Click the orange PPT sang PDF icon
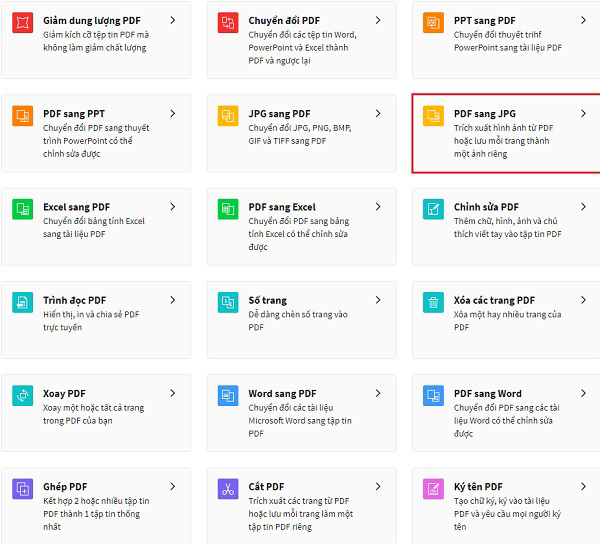This screenshot has height=544, width=600. point(433,23)
